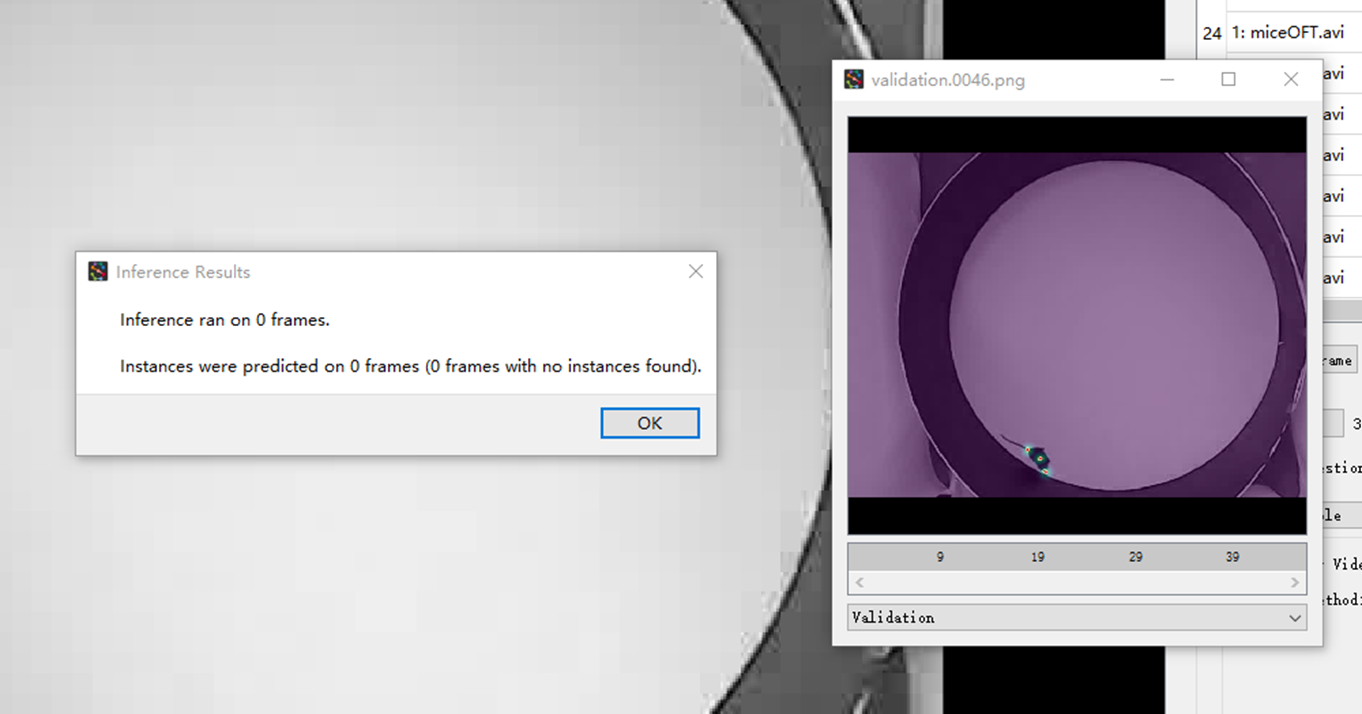Open the Validation image set dropdown
The width and height of the screenshot is (1362, 714).
pos(1076,617)
